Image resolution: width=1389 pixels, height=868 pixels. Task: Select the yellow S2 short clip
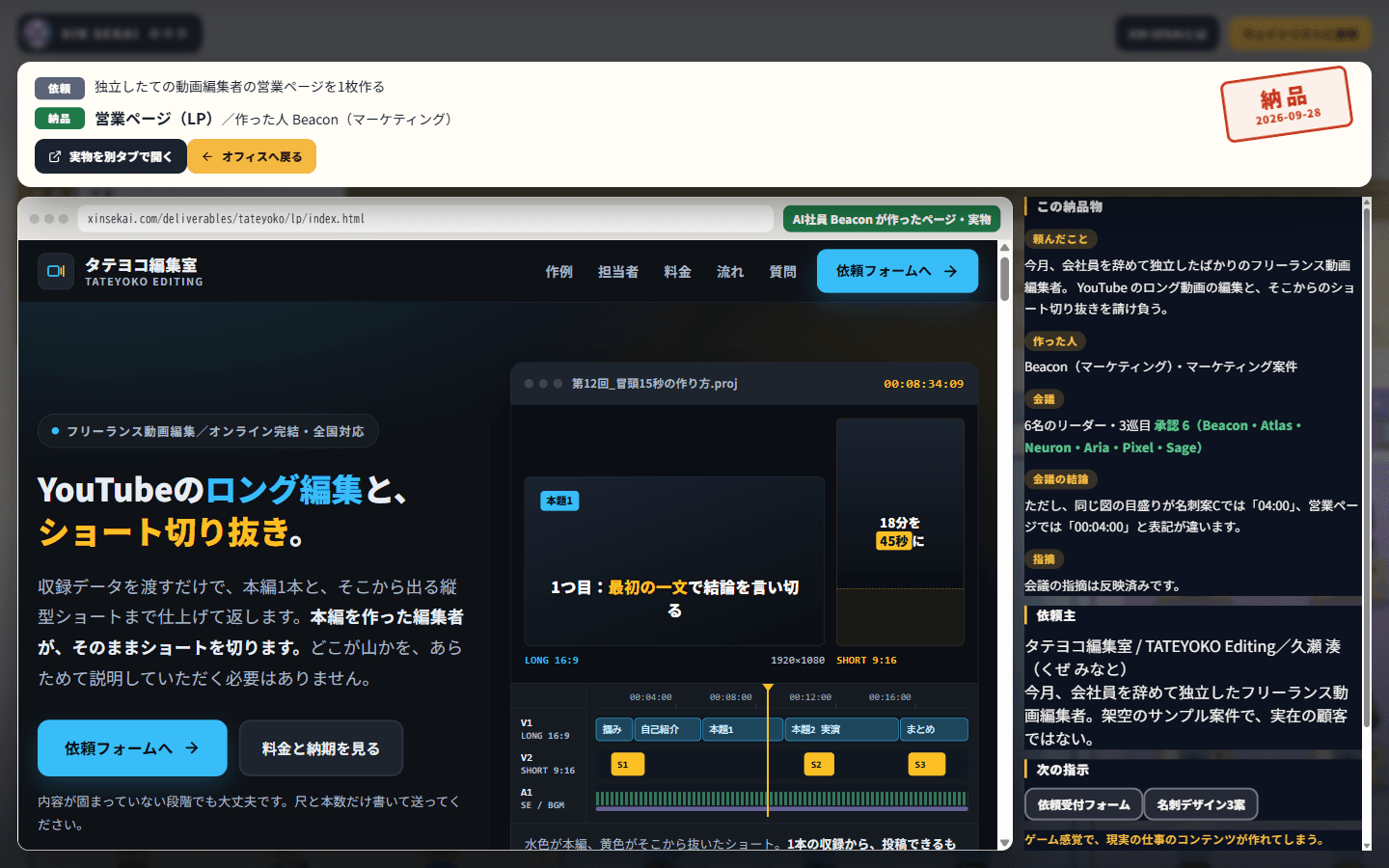819,765
